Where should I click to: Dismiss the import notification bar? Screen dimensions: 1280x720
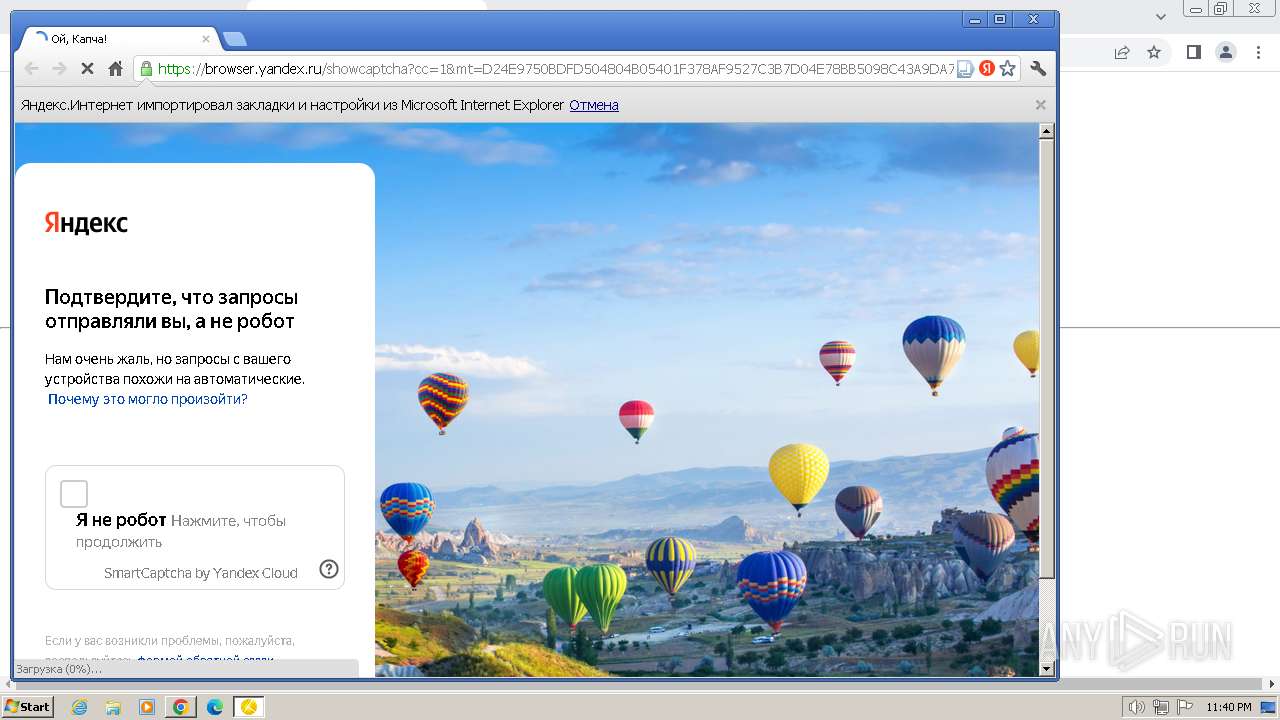[x=1040, y=104]
